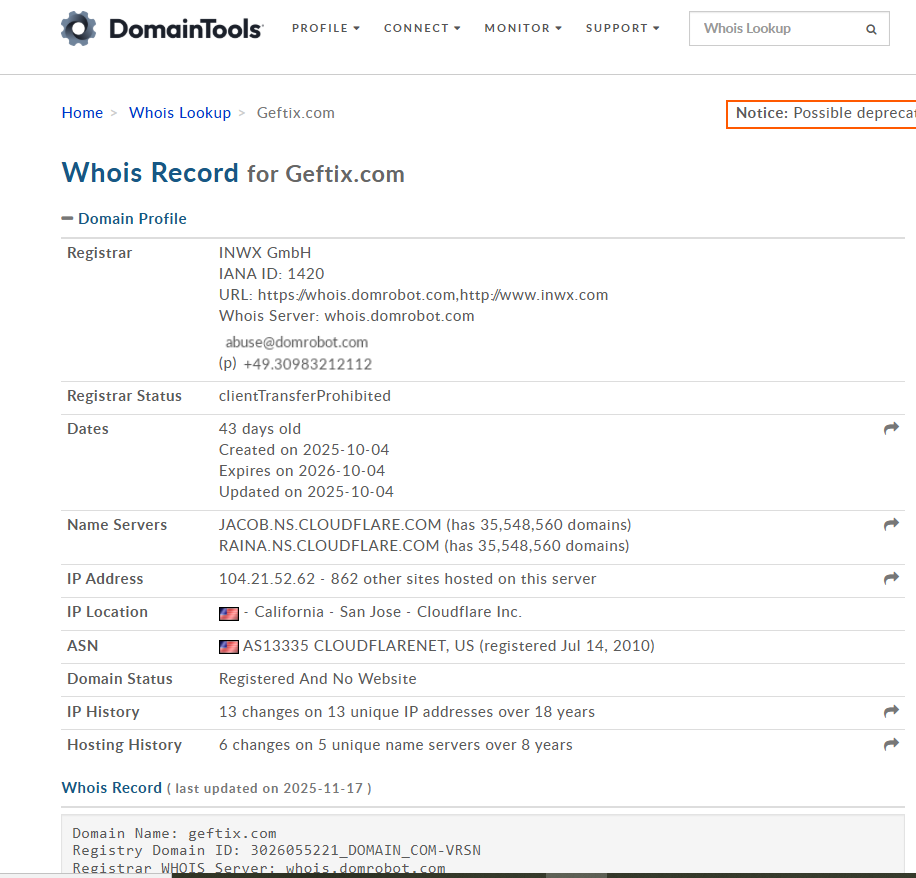
Task: Expand the Connect dropdown menu
Action: click(x=422, y=28)
